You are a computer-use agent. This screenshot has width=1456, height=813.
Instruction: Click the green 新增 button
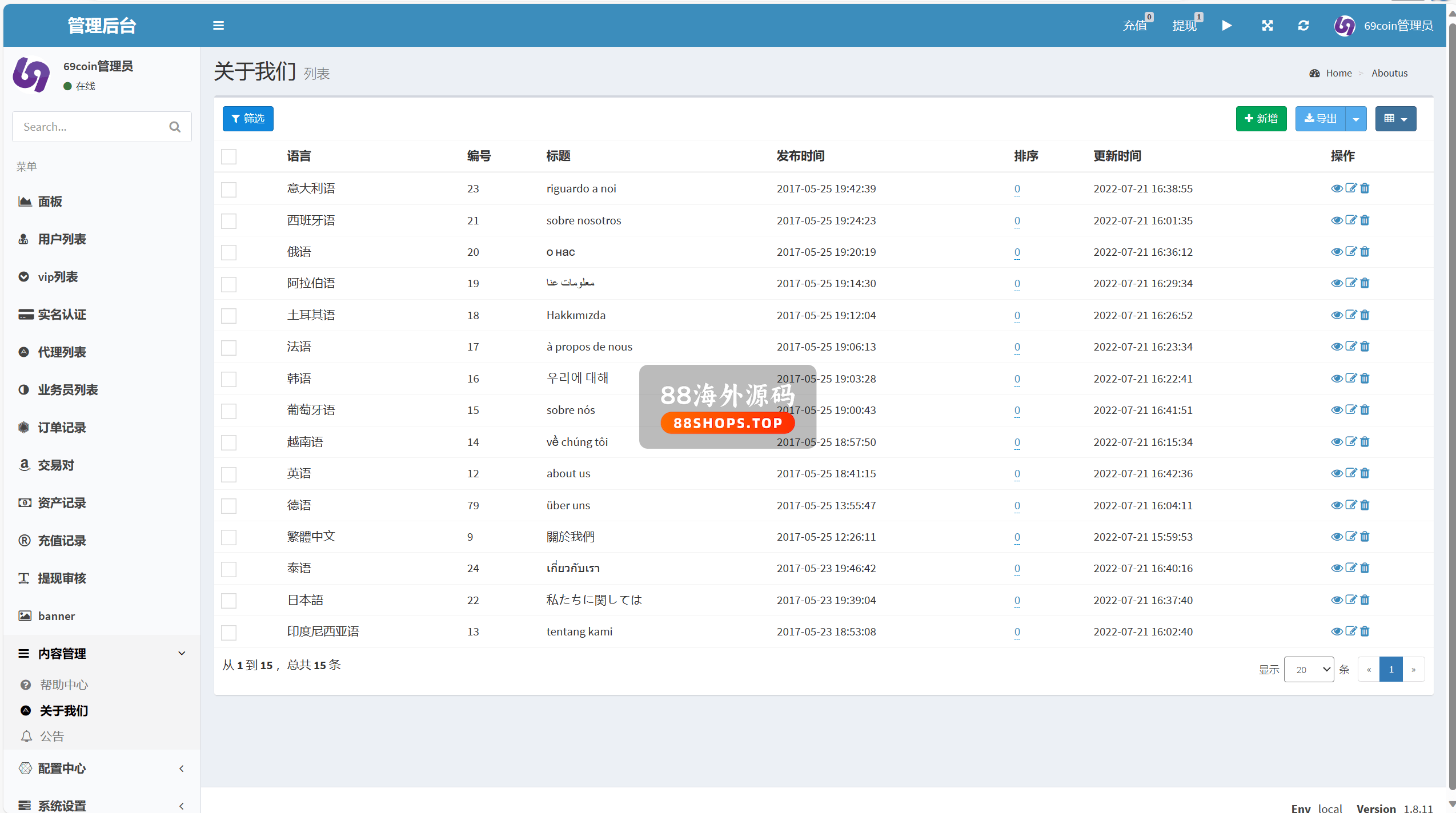pos(1261,119)
